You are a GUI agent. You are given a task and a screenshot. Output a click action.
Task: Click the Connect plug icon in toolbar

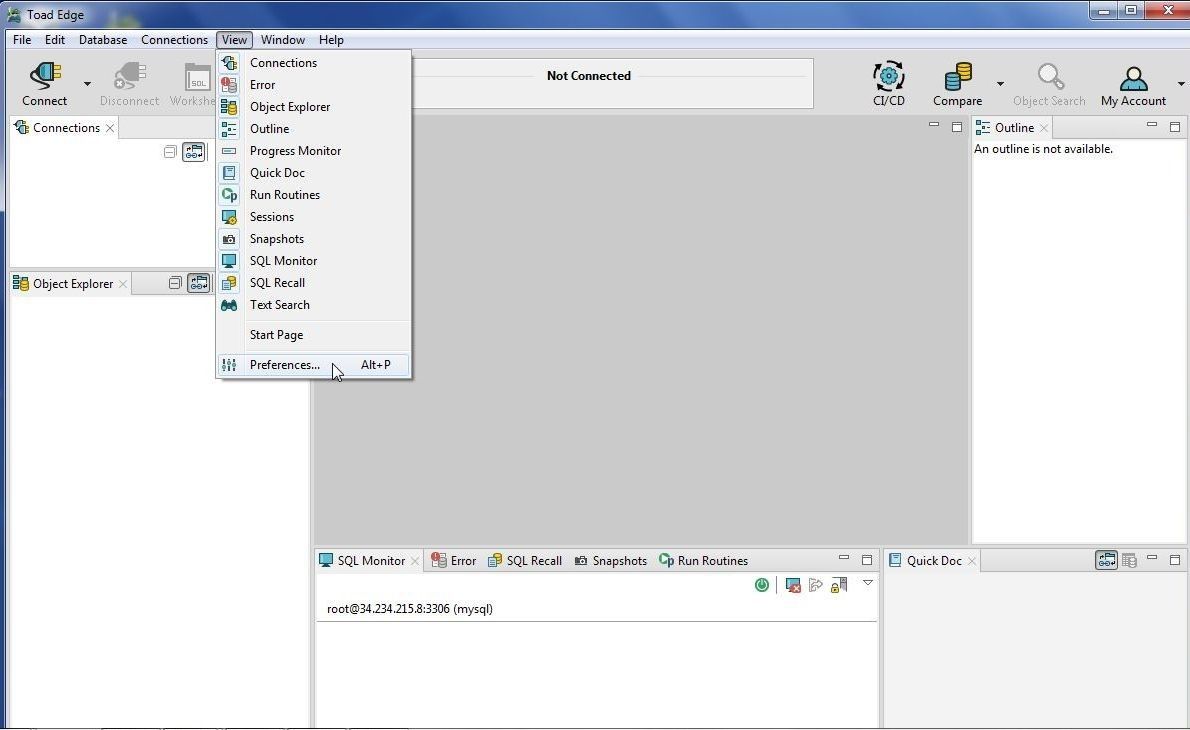coord(45,77)
